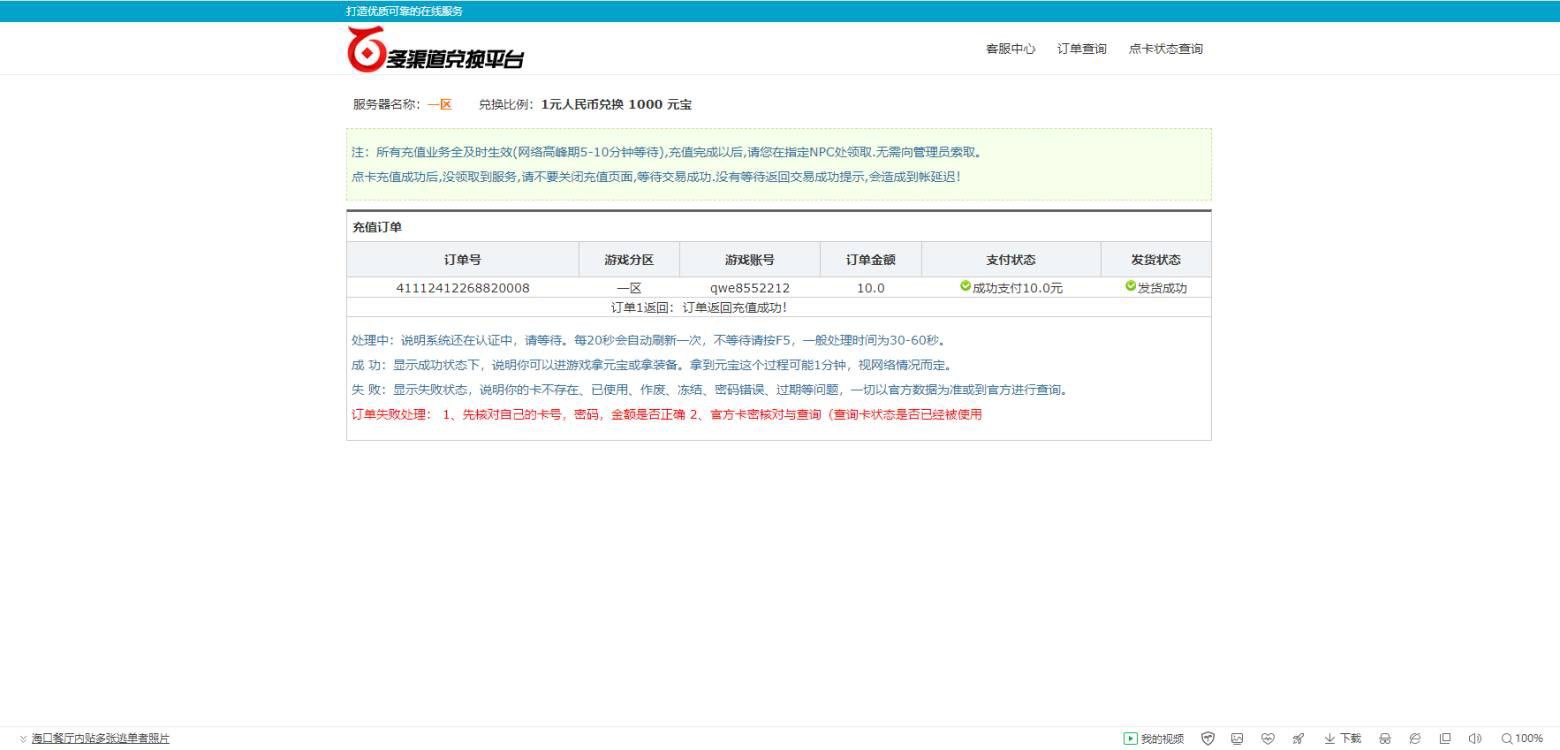Expand the news ticker chevron at bottom-left
The width and height of the screenshot is (1560, 750).
point(23,739)
